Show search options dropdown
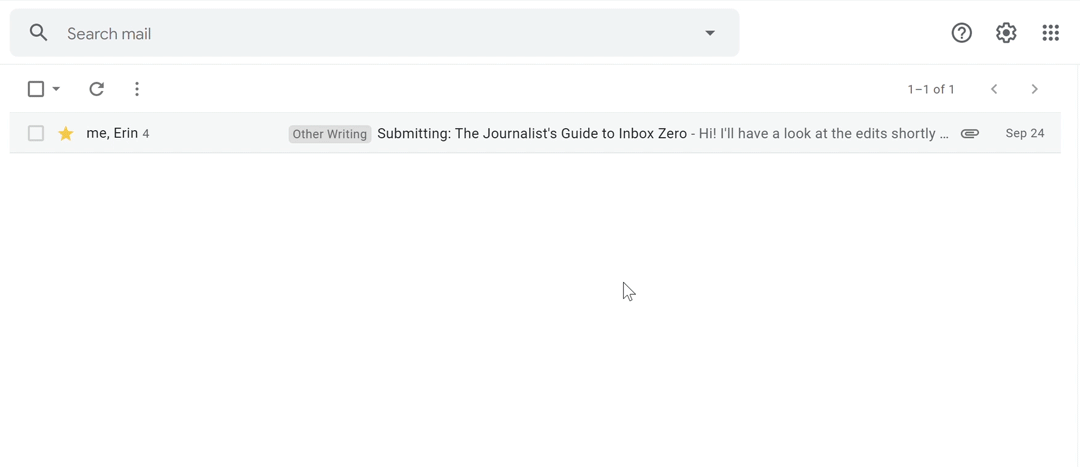The image size is (1080, 467). click(x=710, y=33)
